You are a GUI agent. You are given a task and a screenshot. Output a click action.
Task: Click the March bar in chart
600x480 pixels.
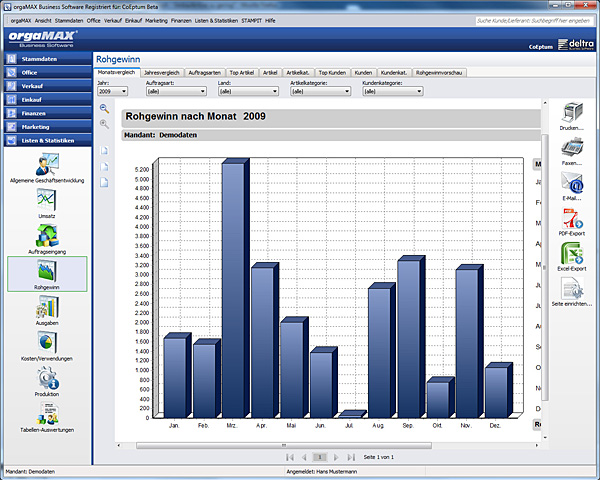point(233,289)
